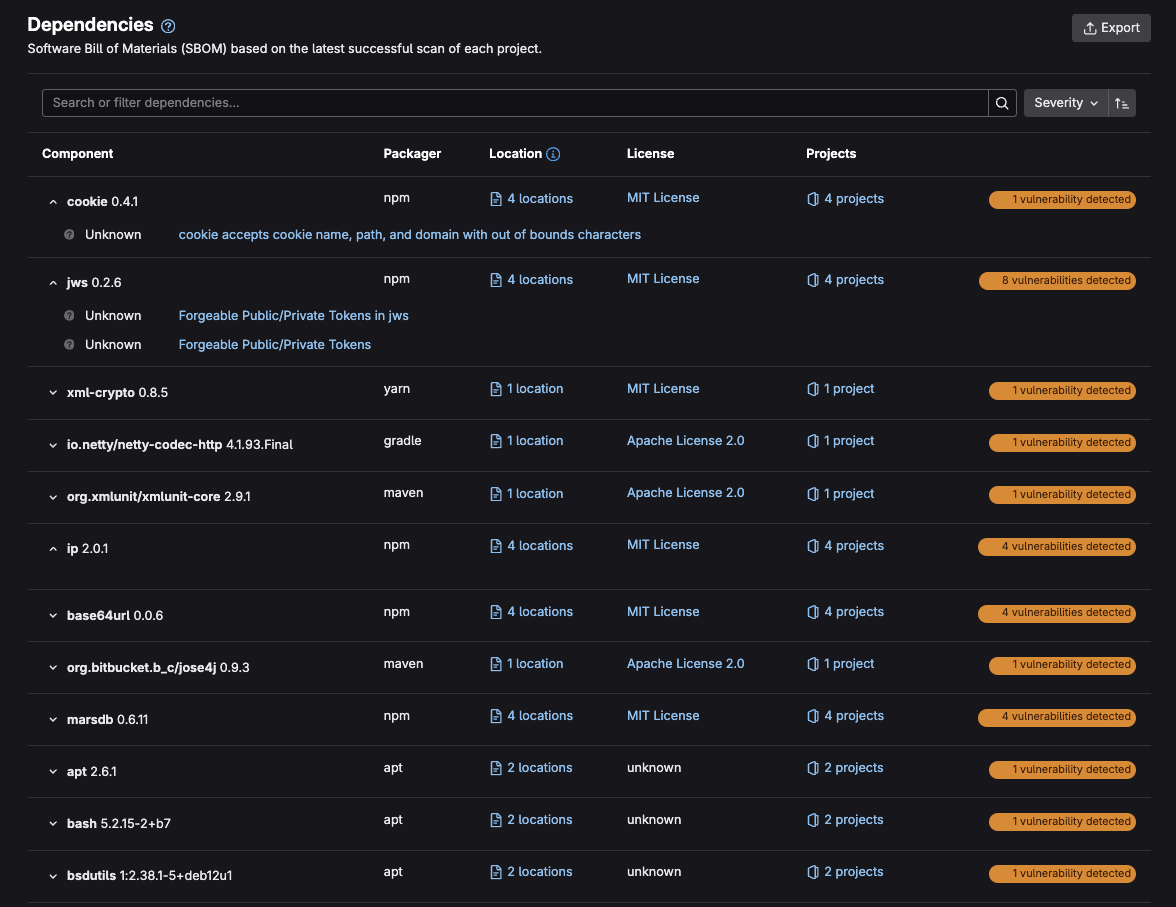
Task: Collapse the jws 0.2.6 dependency
Action: 53,281
